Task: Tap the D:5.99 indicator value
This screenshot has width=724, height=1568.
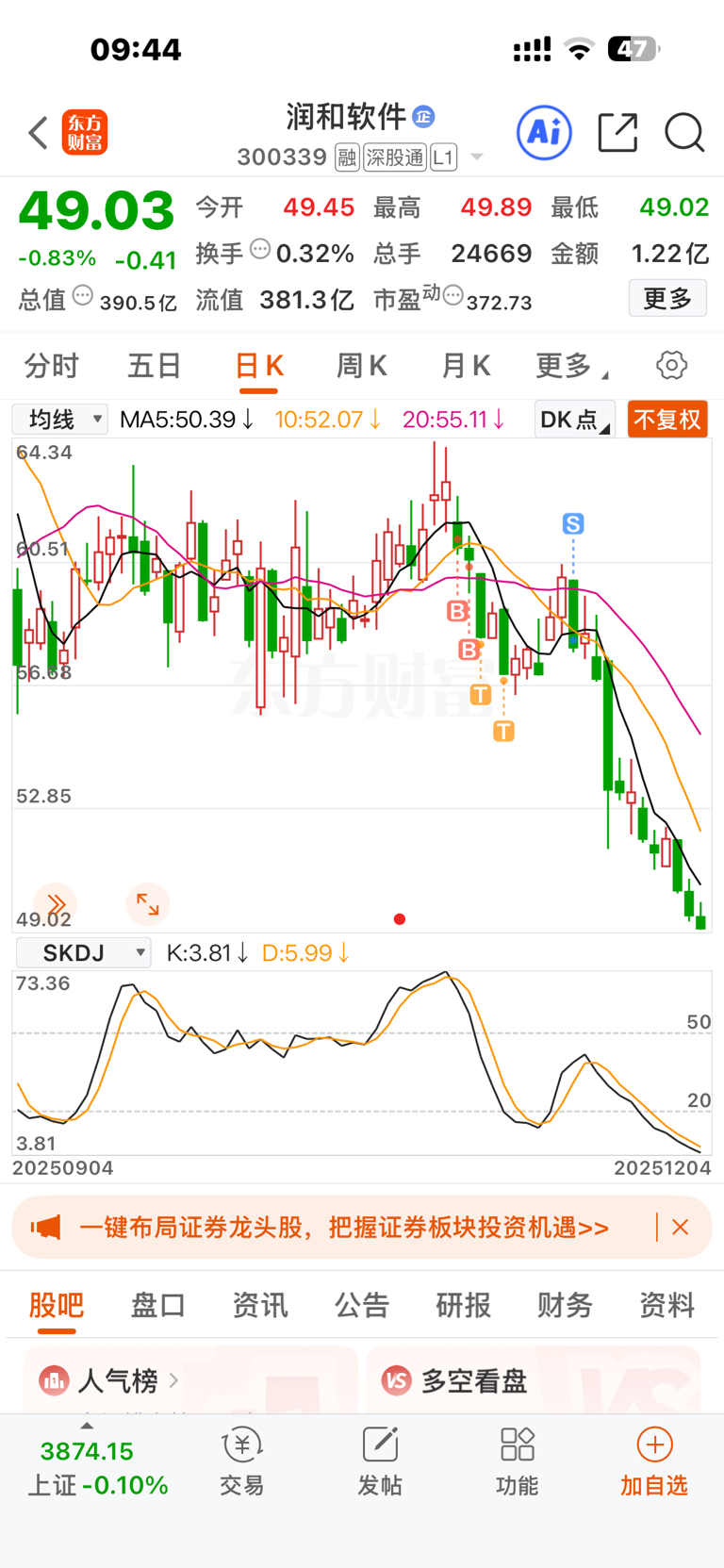Action: click(x=305, y=953)
